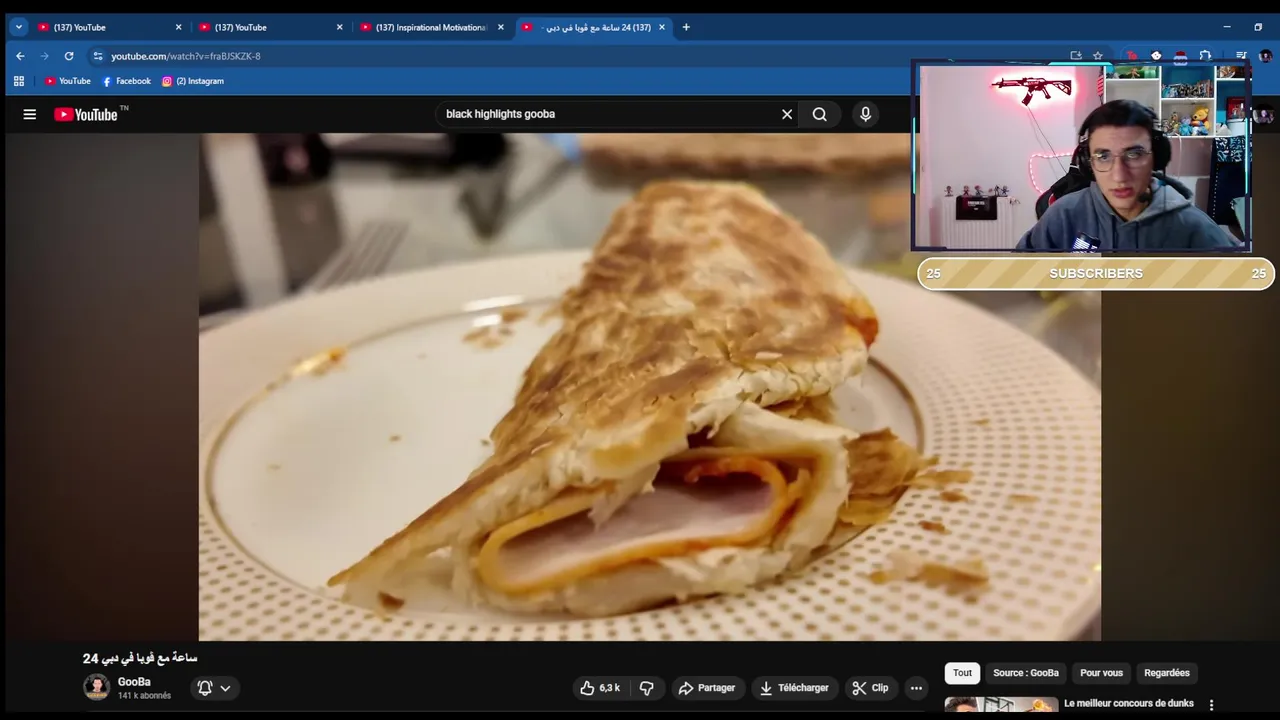Viewport: 1280px width, 720px height.
Task: Install app icon in address bar
Action: point(1076,56)
